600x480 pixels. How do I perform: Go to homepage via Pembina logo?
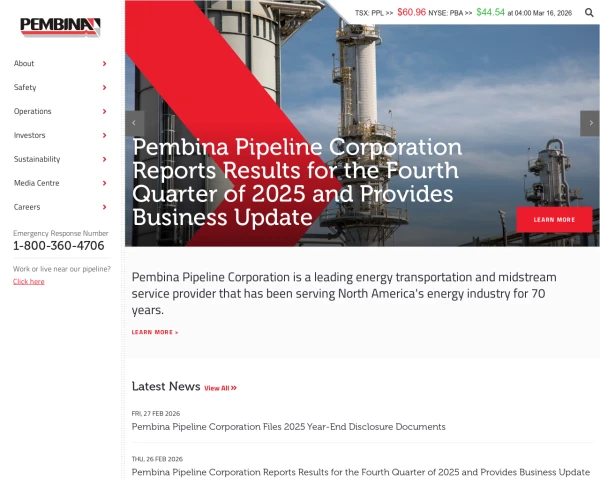point(60,27)
